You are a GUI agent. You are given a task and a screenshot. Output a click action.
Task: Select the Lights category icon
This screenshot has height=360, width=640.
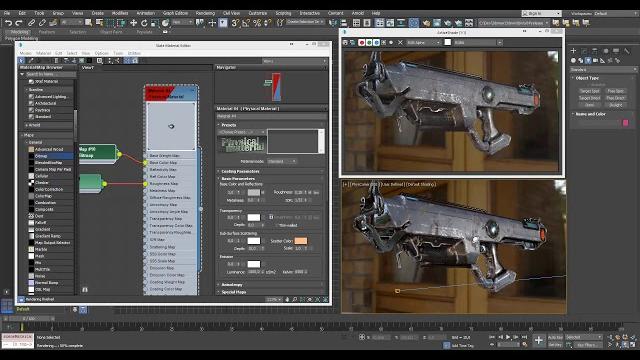click(x=588, y=60)
